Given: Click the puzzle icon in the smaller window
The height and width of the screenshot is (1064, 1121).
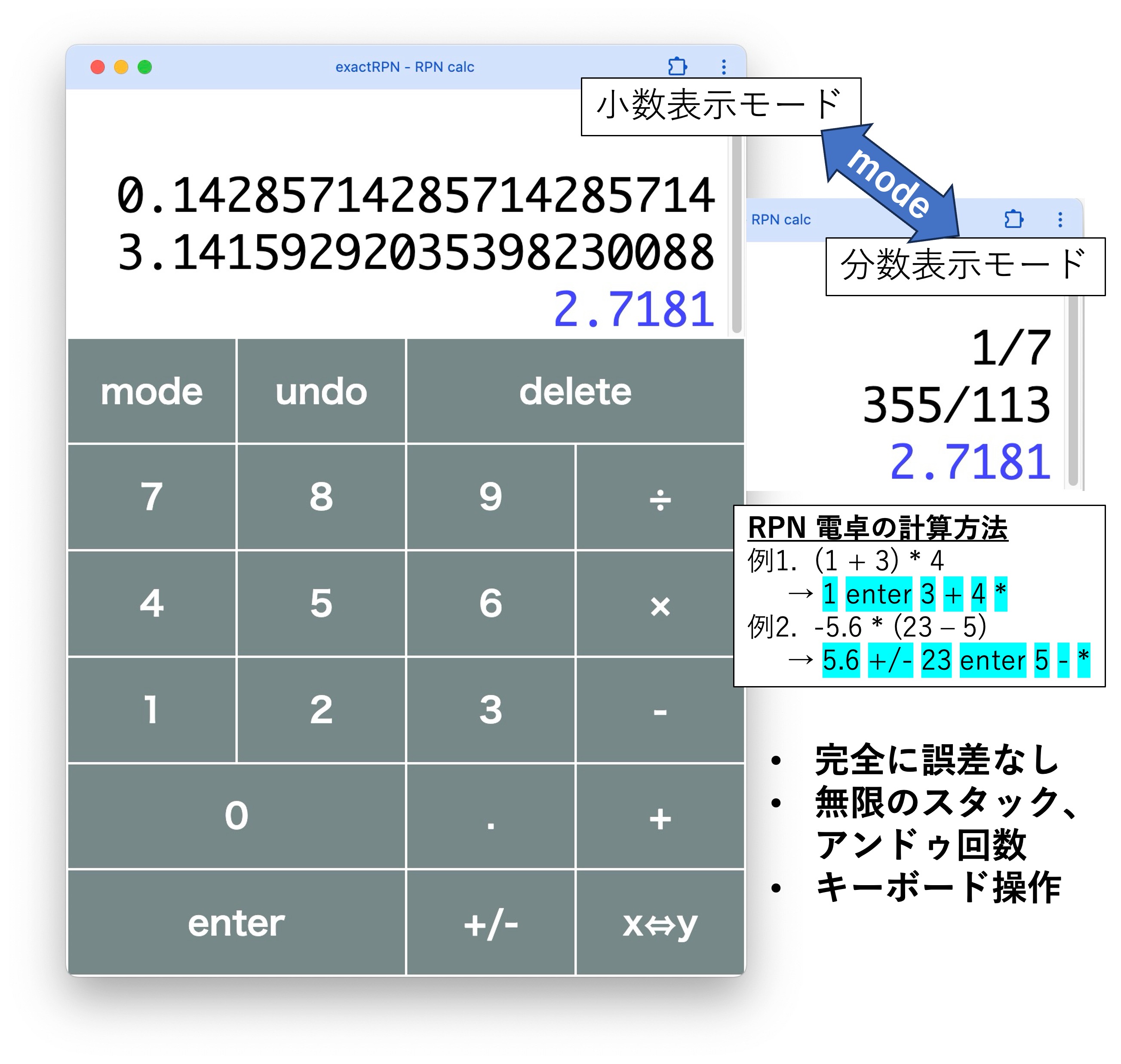Looking at the screenshot, I should pyautogui.click(x=1013, y=219).
